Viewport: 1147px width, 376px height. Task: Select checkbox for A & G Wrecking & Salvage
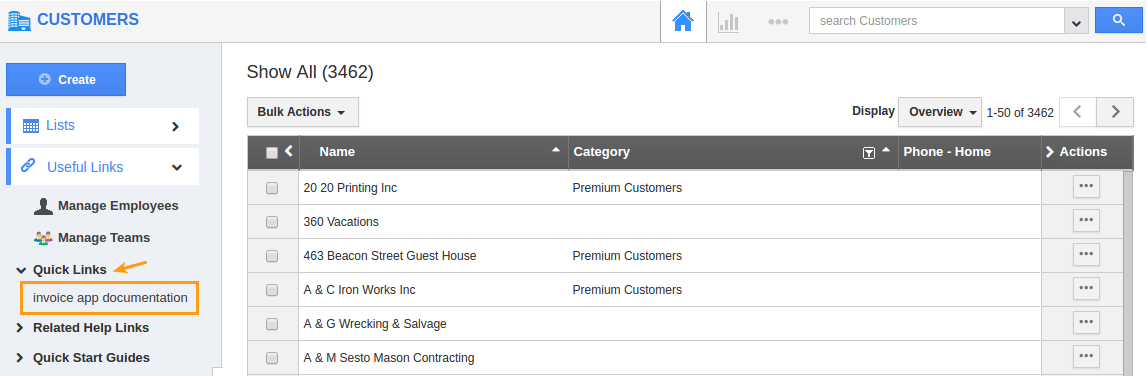[272, 324]
